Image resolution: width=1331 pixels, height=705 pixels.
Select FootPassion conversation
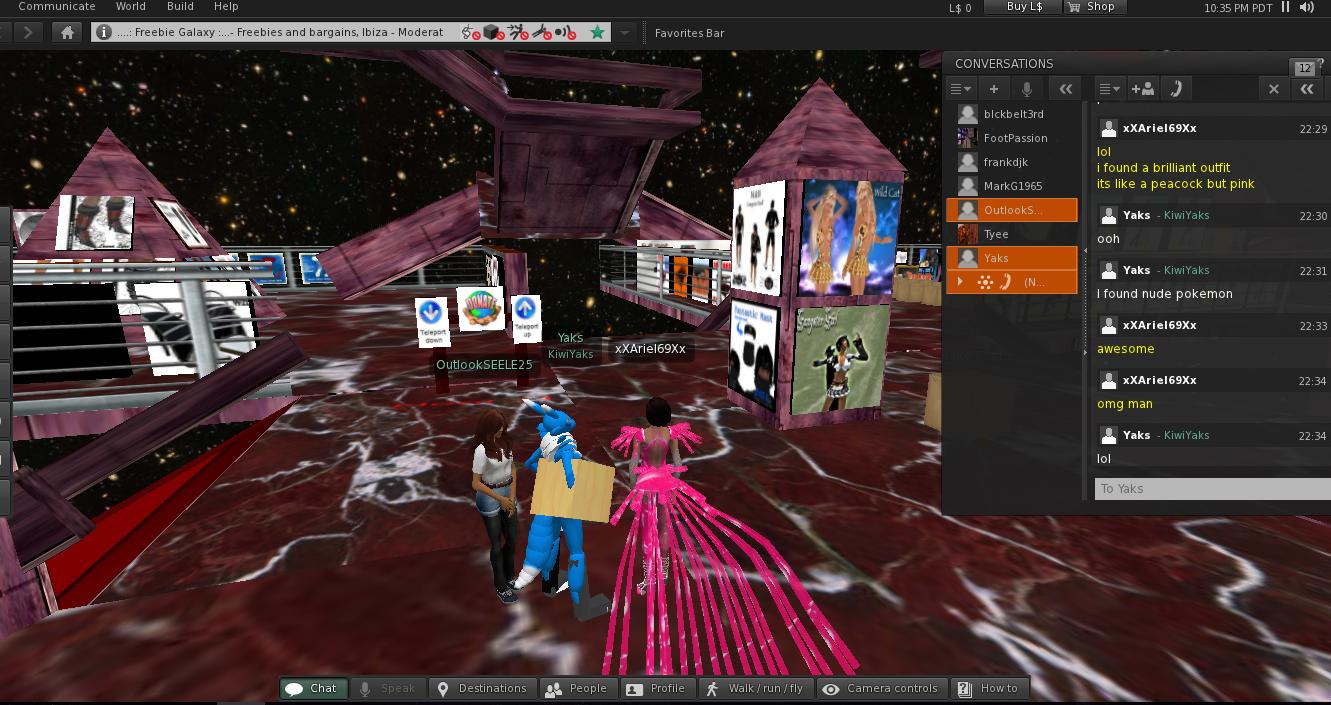click(1012, 138)
